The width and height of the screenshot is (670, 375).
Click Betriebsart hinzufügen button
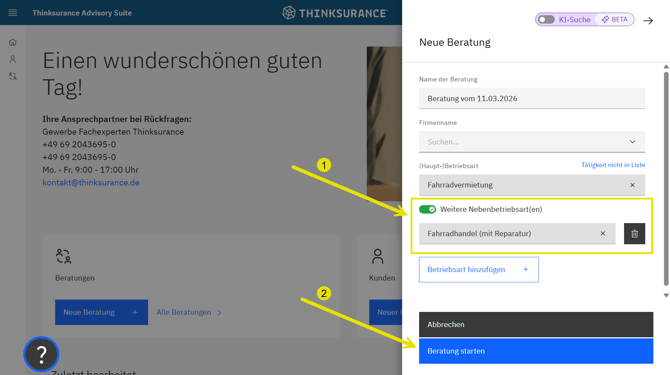point(479,270)
